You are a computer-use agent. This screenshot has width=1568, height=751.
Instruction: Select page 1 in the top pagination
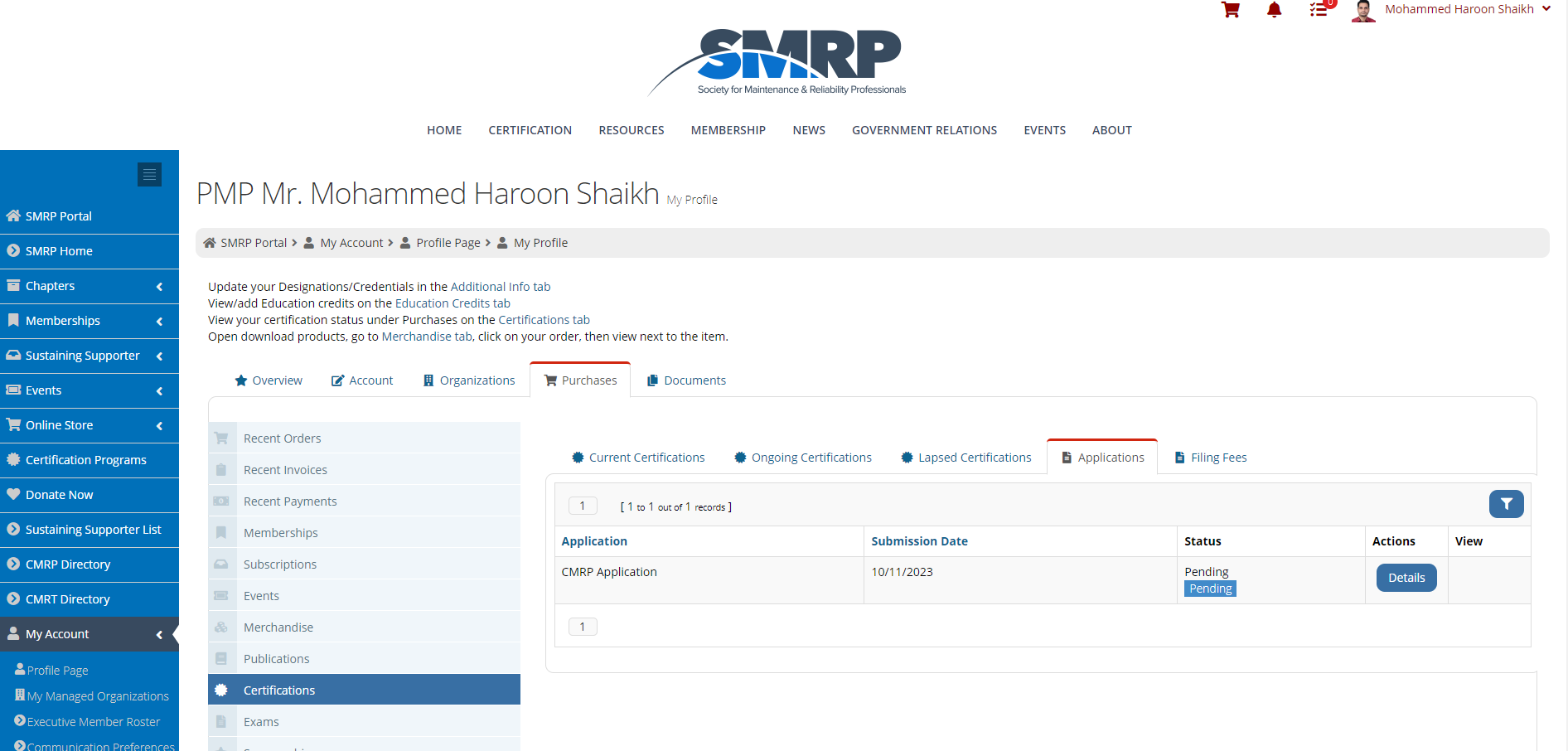pos(583,506)
